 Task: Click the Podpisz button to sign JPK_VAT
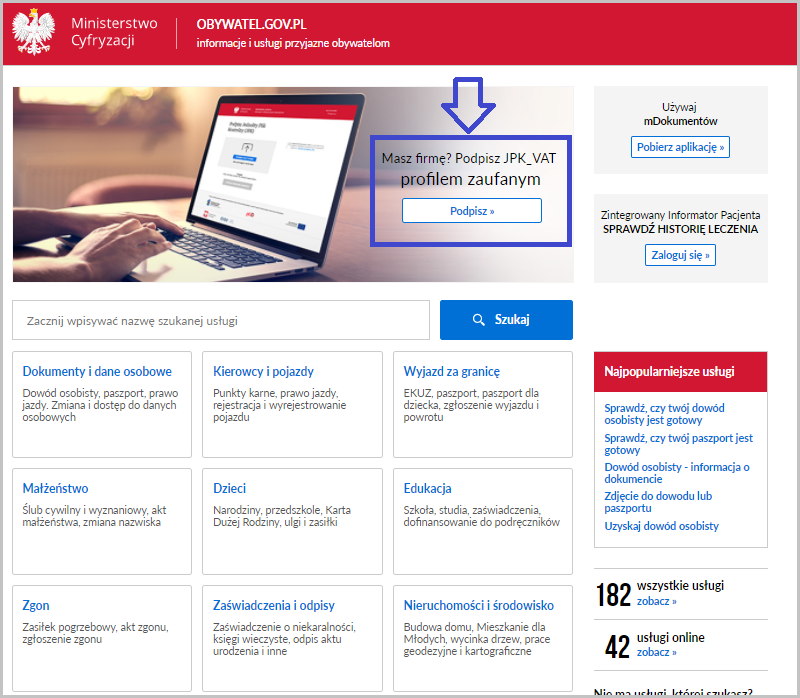pyautogui.click(x=471, y=210)
